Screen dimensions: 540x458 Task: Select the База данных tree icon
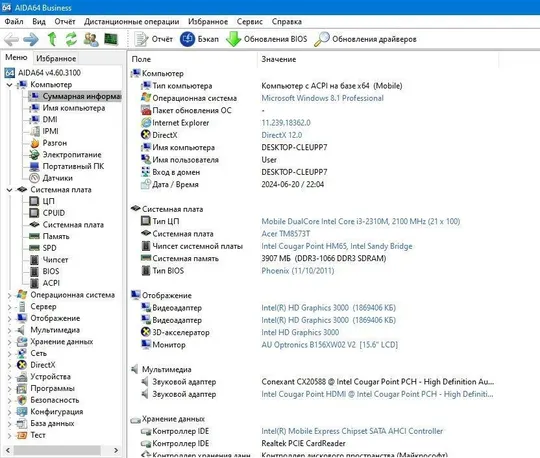22,424
